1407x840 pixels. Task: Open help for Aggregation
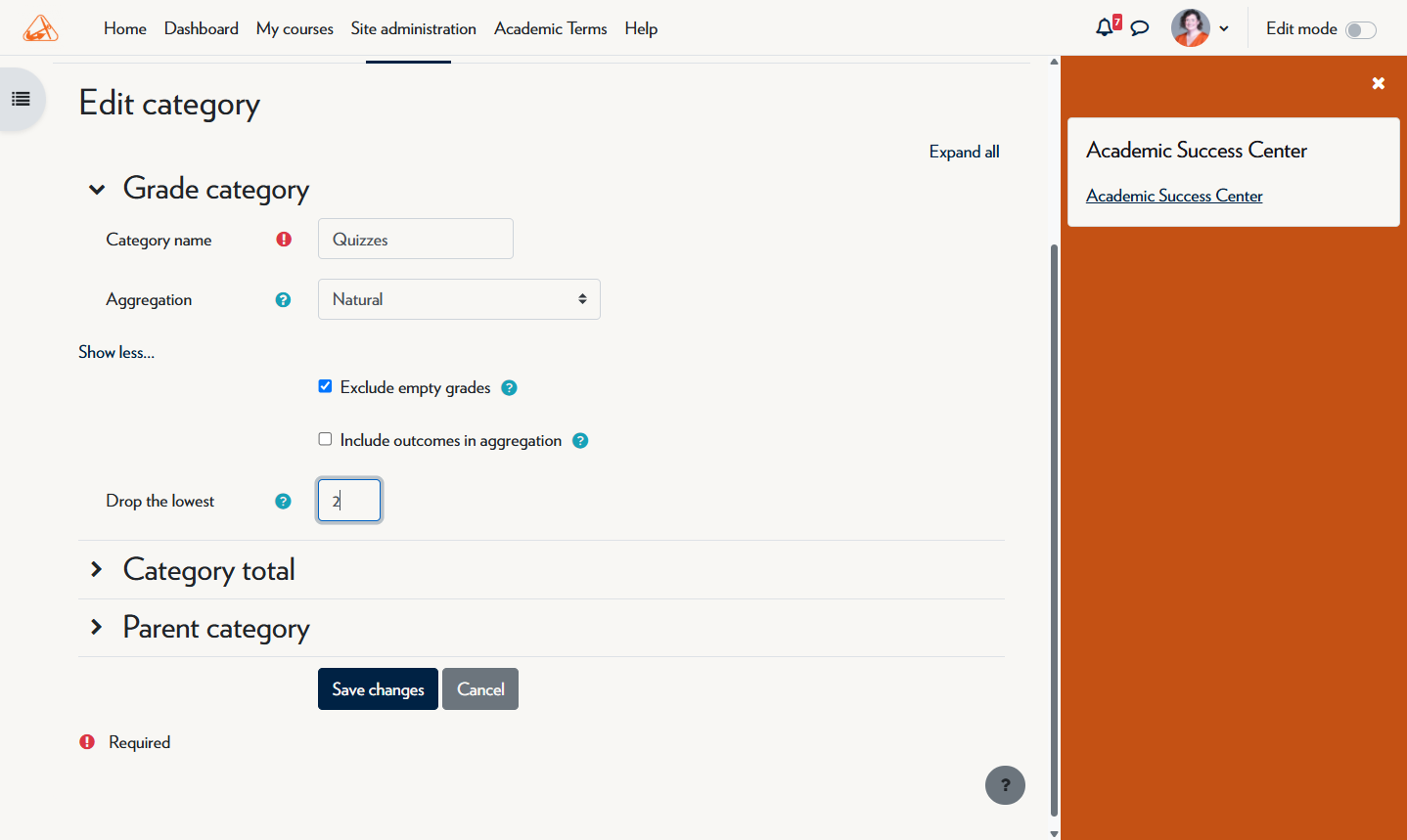pos(283,299)
